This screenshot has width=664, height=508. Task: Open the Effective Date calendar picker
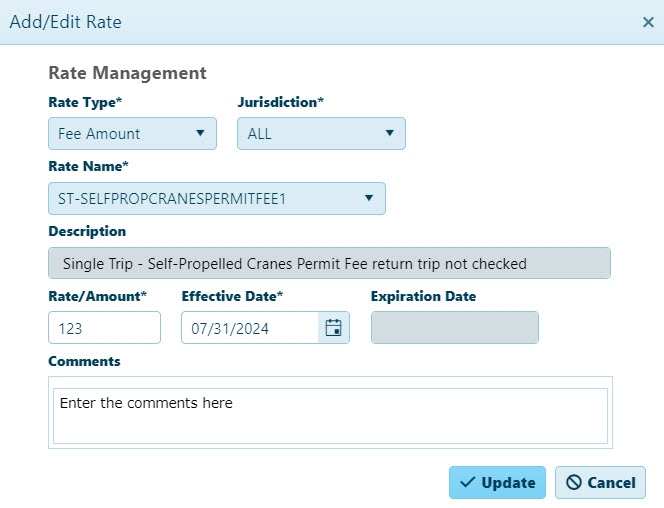[x=334, y=328]
